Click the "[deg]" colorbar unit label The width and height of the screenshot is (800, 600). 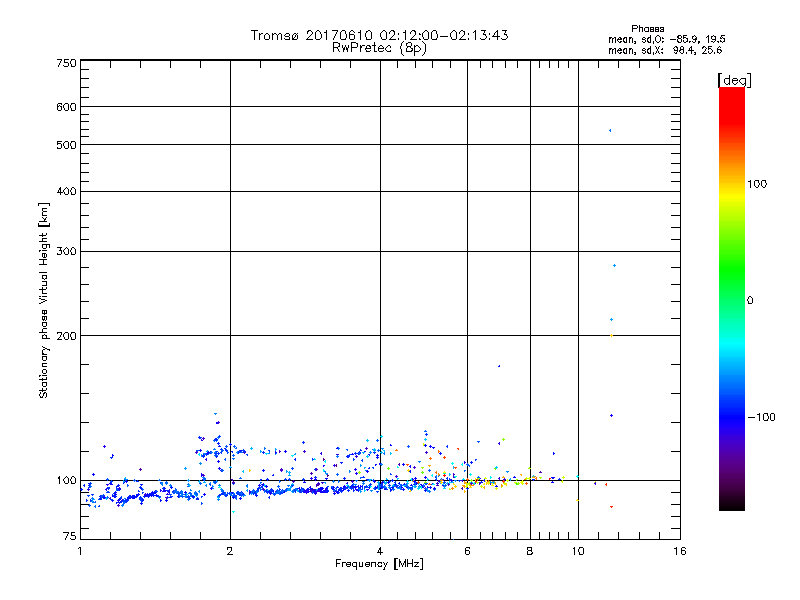point(734,80)
